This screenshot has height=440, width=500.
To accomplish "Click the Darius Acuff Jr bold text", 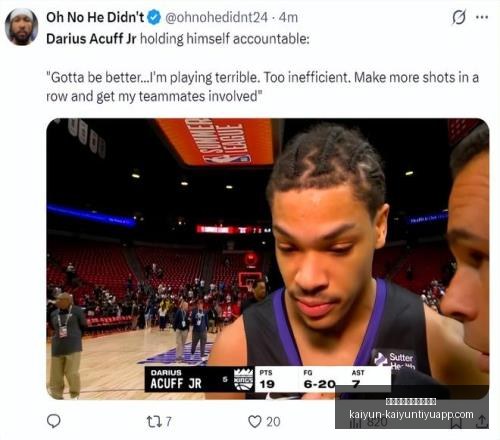I will 91,39.
